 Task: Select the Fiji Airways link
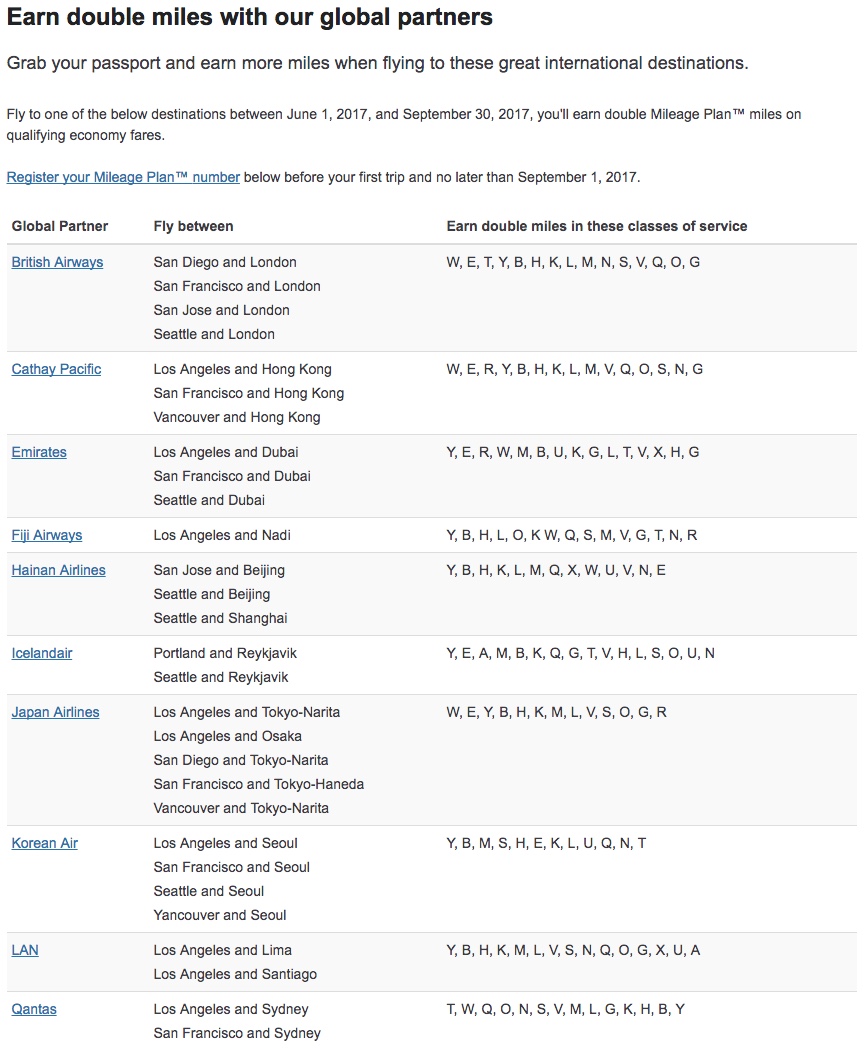47,535
